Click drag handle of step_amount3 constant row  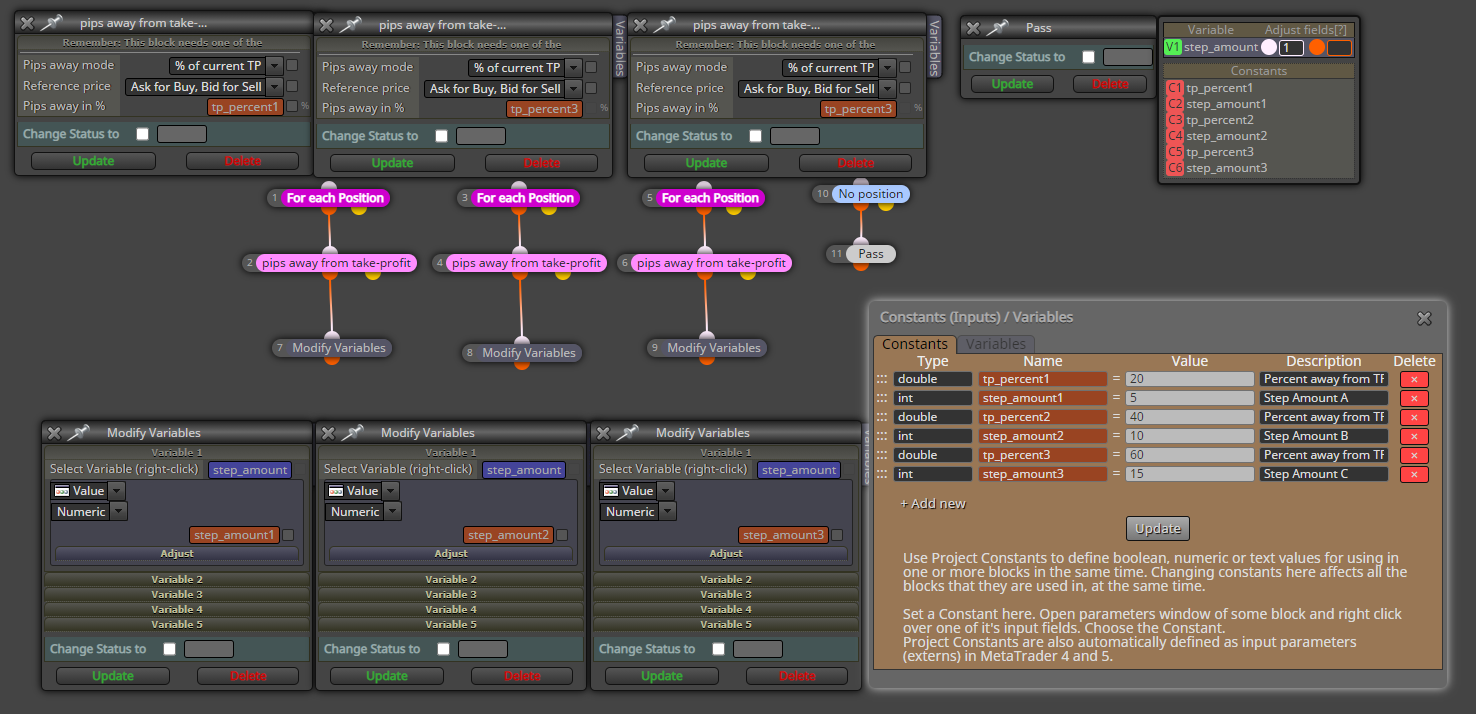coord(882,474)
